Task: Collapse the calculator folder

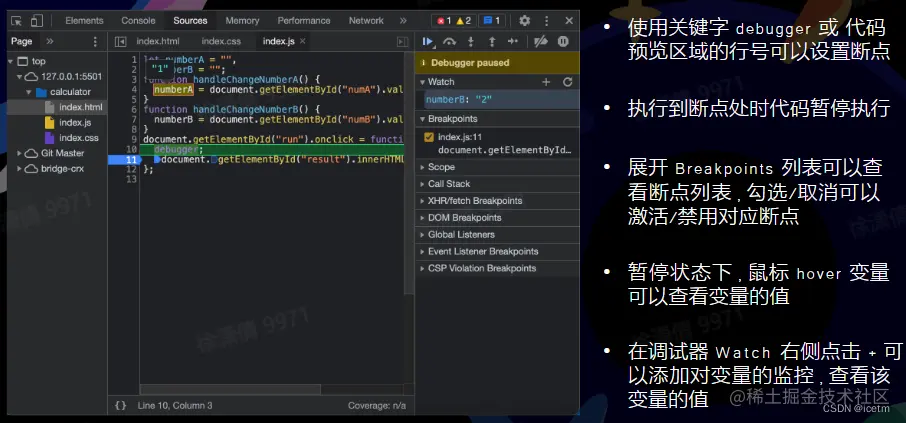Action: [28, 92]
